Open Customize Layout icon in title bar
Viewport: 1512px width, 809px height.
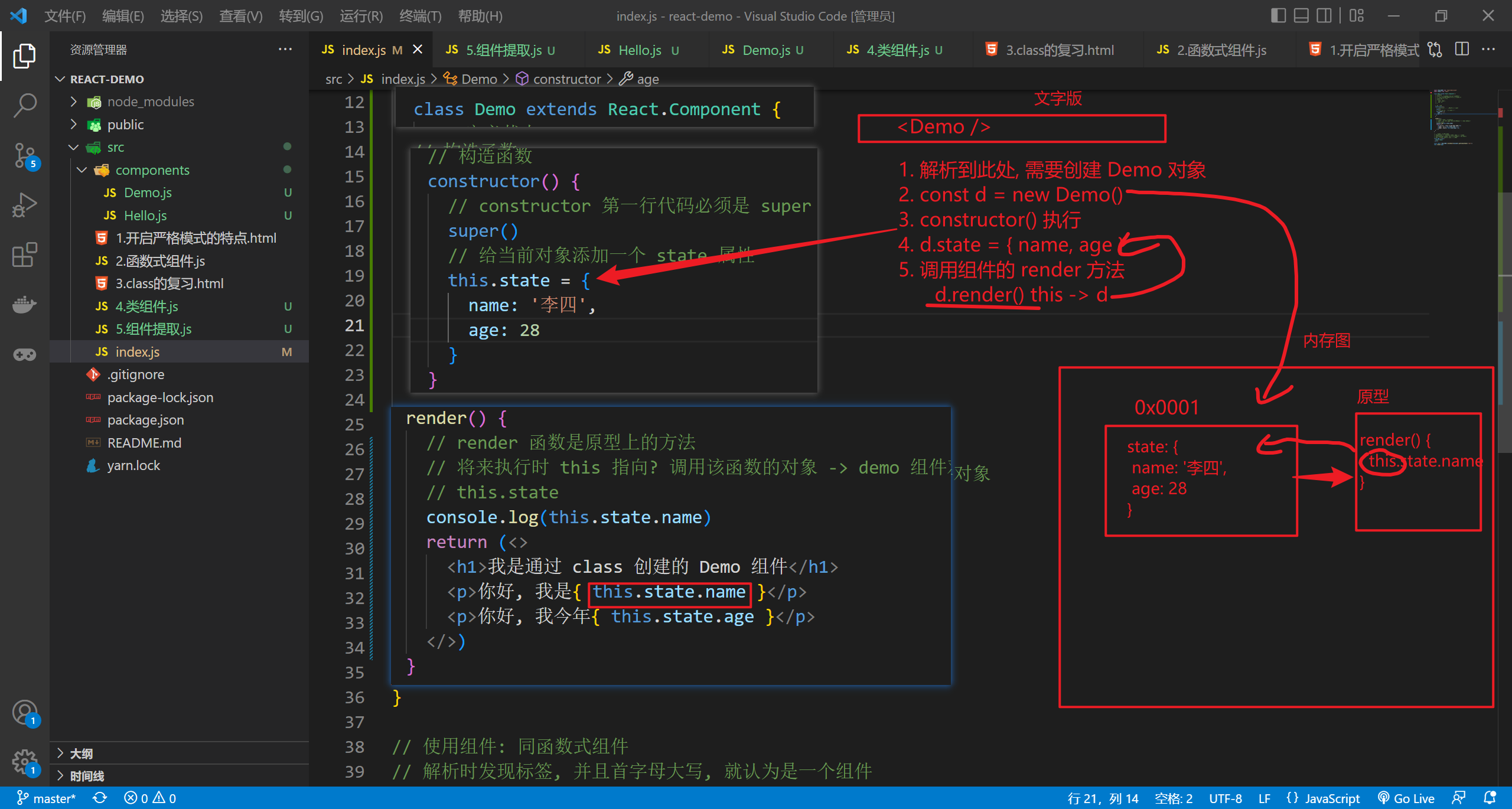(x=1357, y=15)
